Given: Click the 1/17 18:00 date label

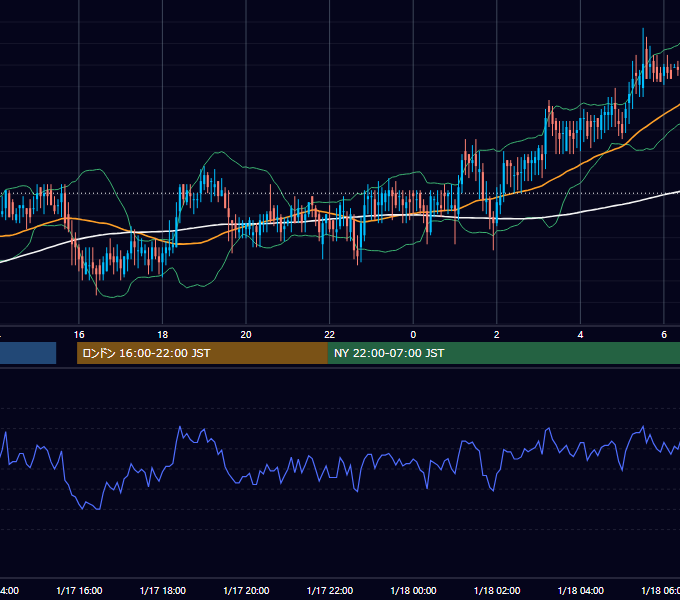Looking at the screenshot, I should coord(163,590).
